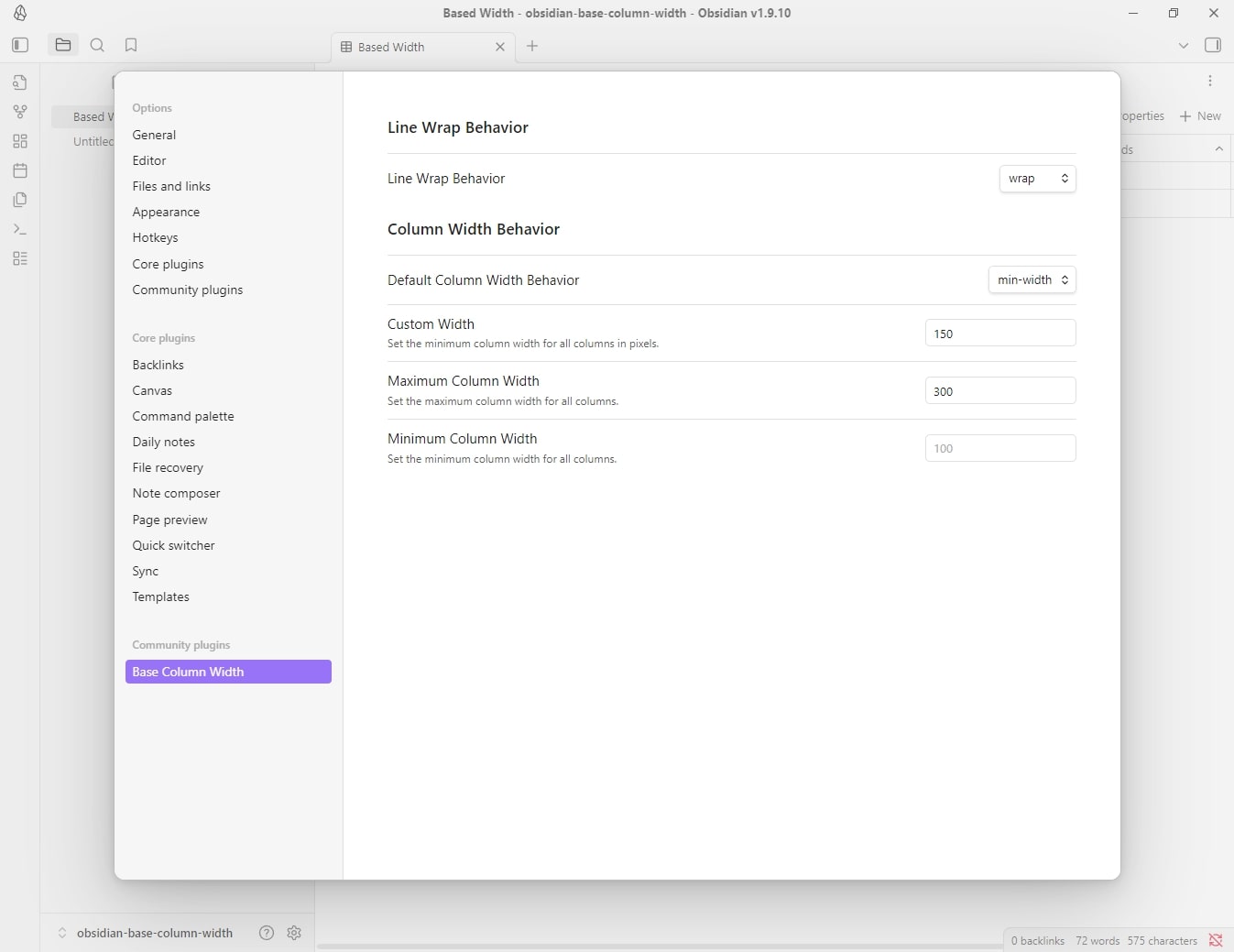Open settings gear icon
This screenshot has height=952, width=1234.
(294, 933)
